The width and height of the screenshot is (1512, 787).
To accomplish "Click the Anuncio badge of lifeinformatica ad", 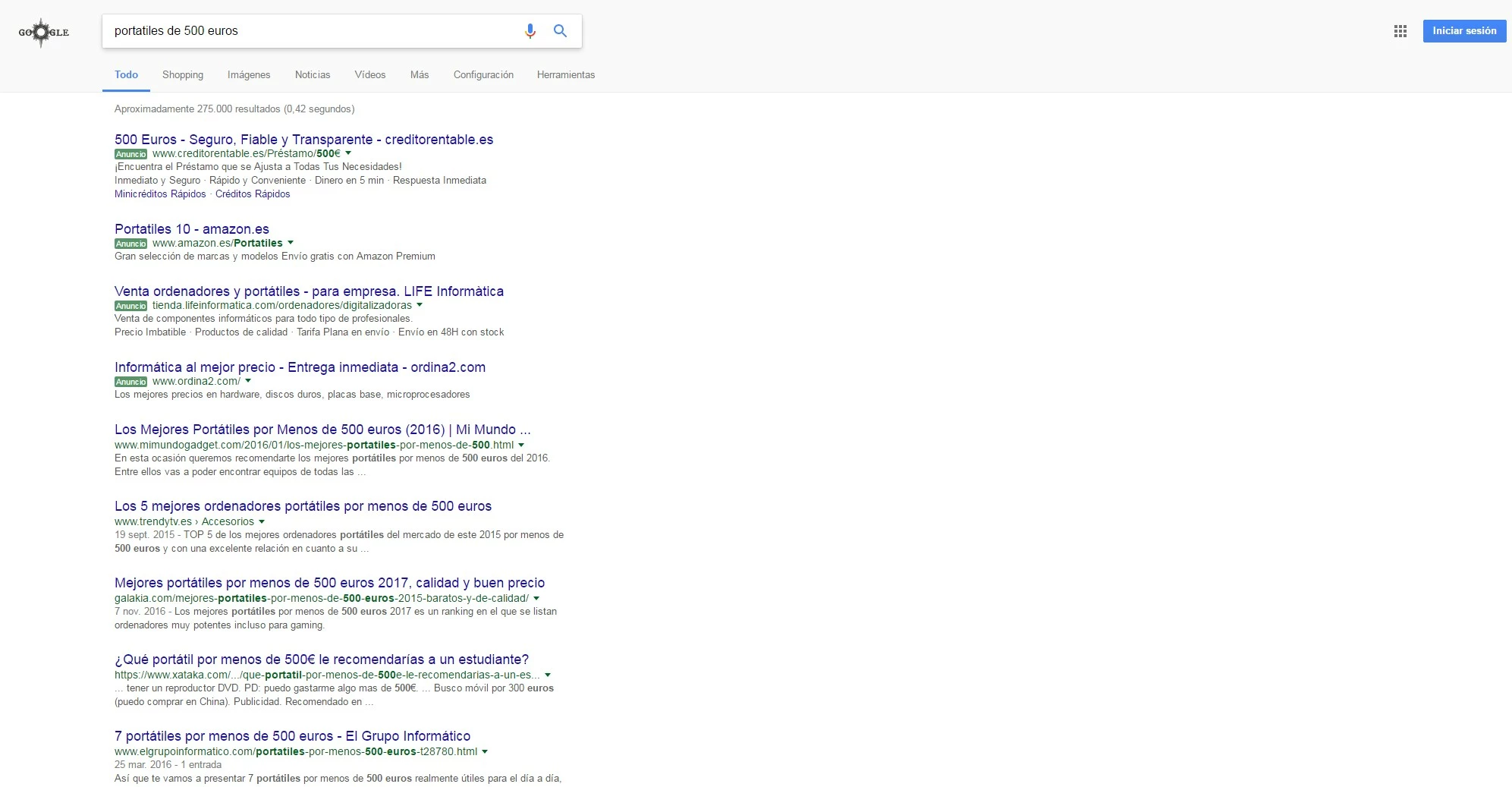I will (131, 306).
